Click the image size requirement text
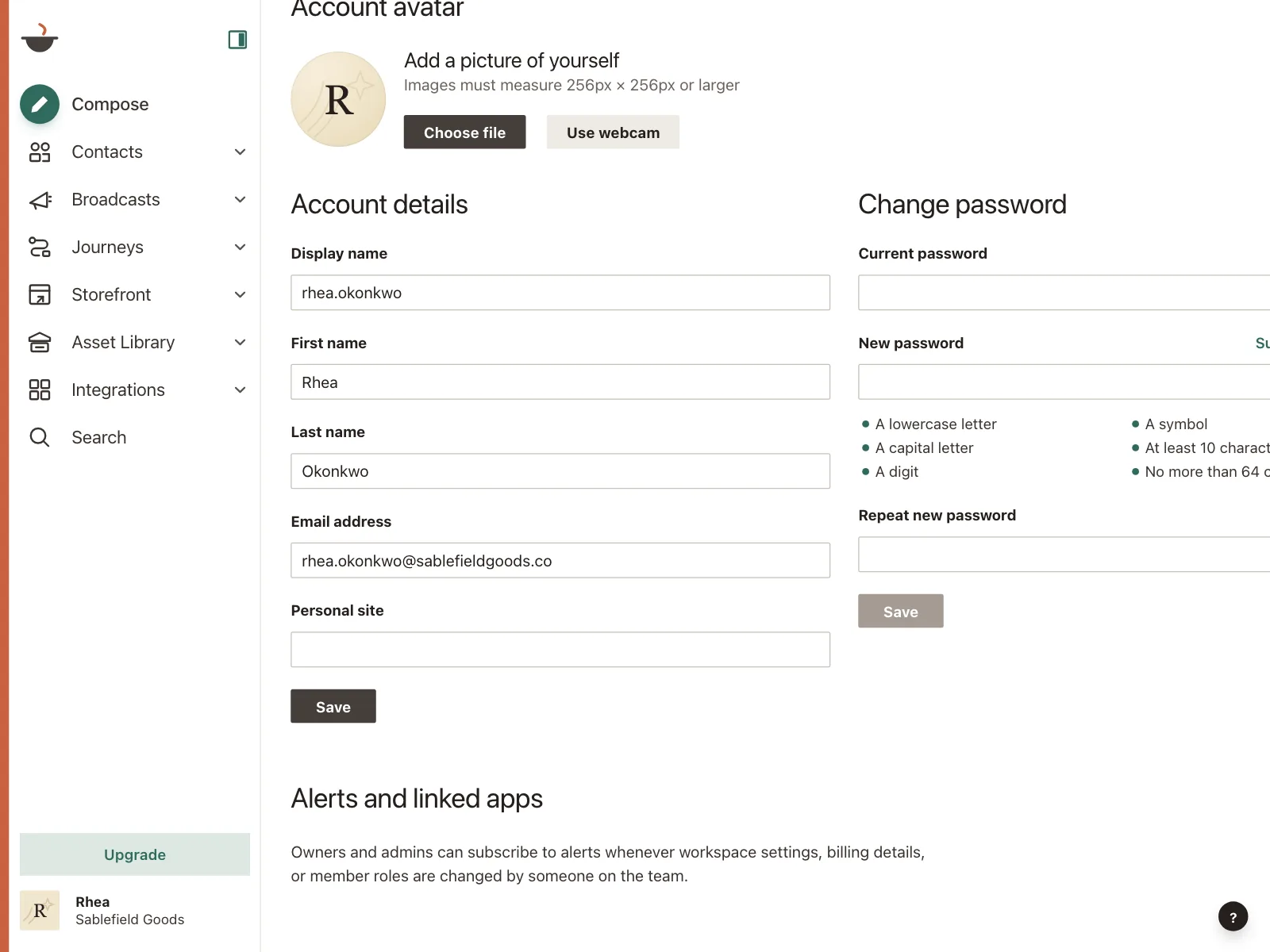The height and width of the screenshot is (952, 1270). 571,85
